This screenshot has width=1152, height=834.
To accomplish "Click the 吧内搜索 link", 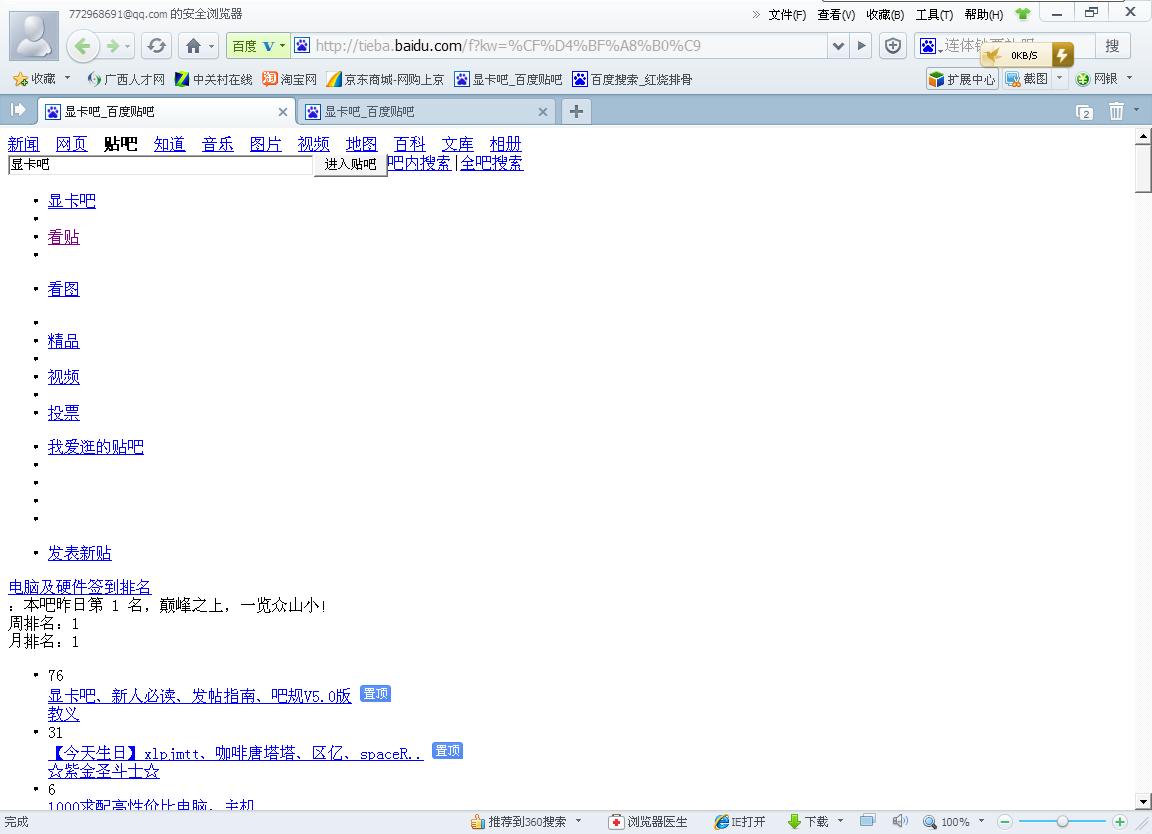I will (x=418, y=162).
